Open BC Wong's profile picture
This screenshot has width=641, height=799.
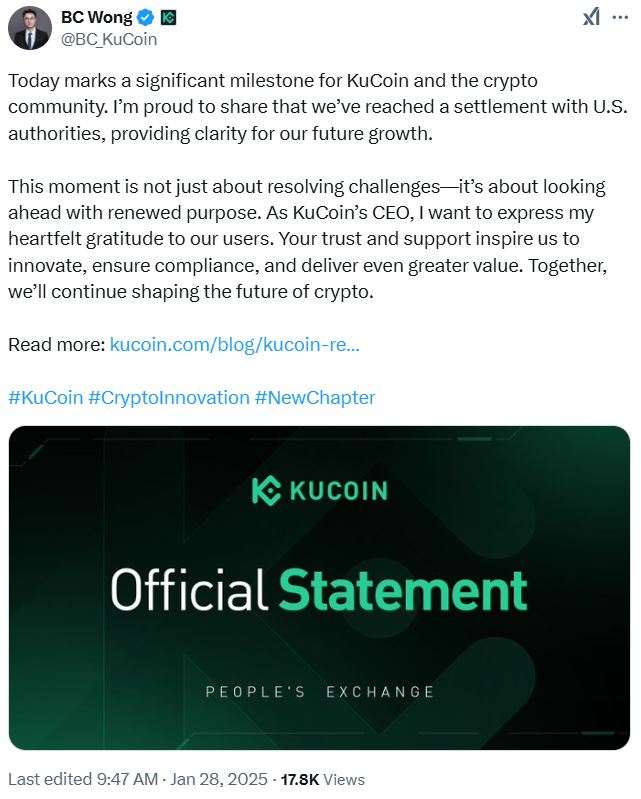click(30, 27)
